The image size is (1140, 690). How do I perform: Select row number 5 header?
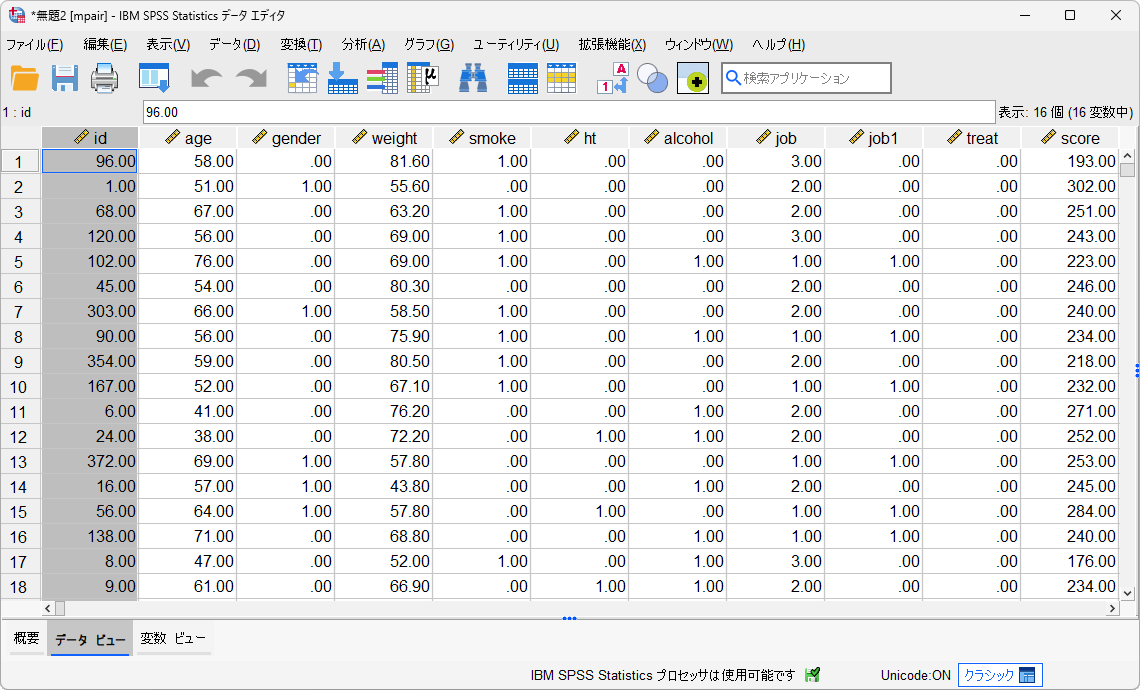(x=20, y=261)
